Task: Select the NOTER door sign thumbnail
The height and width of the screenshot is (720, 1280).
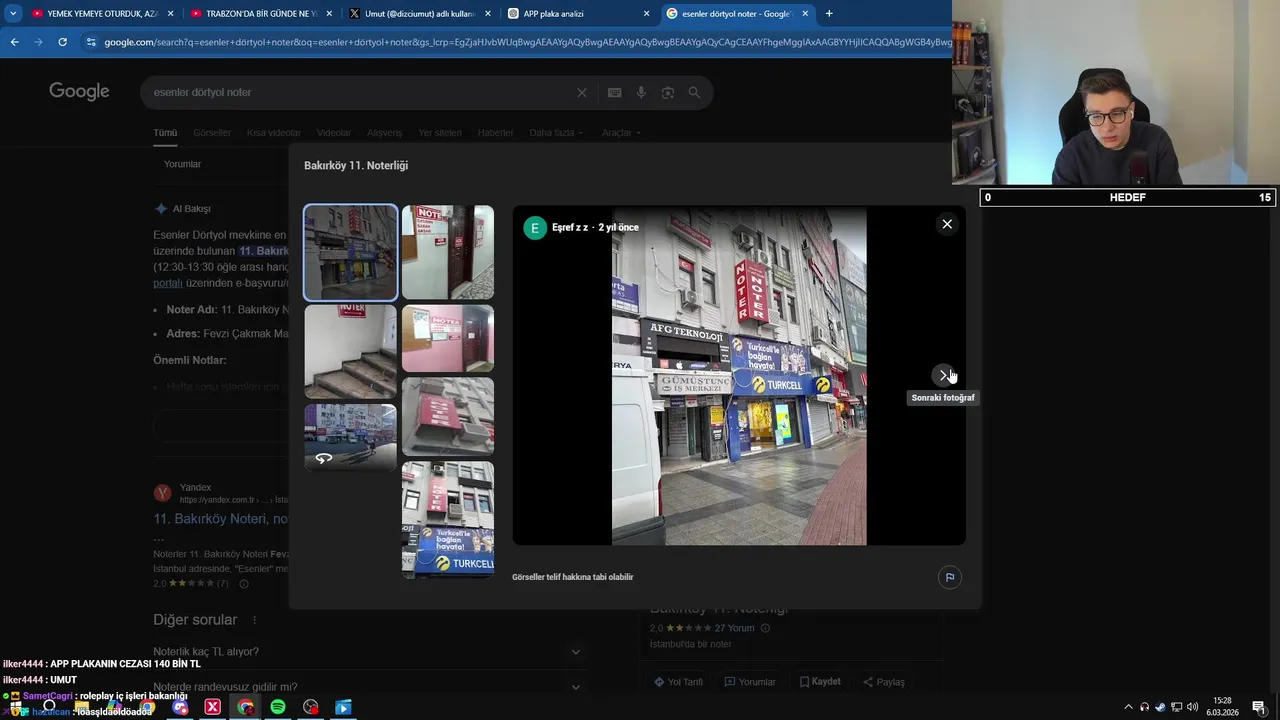Action: pyautogui.click(x=447, y=252)
